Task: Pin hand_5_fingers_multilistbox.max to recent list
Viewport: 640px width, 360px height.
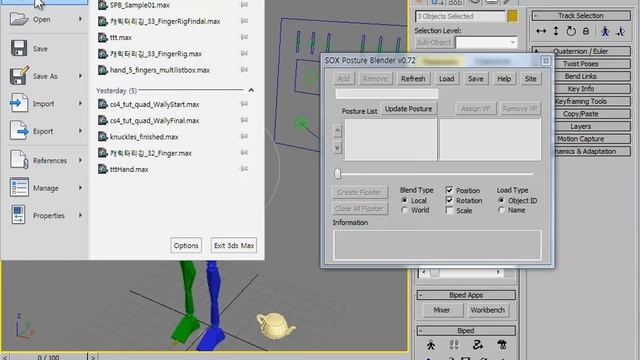Action: point(244,70)
